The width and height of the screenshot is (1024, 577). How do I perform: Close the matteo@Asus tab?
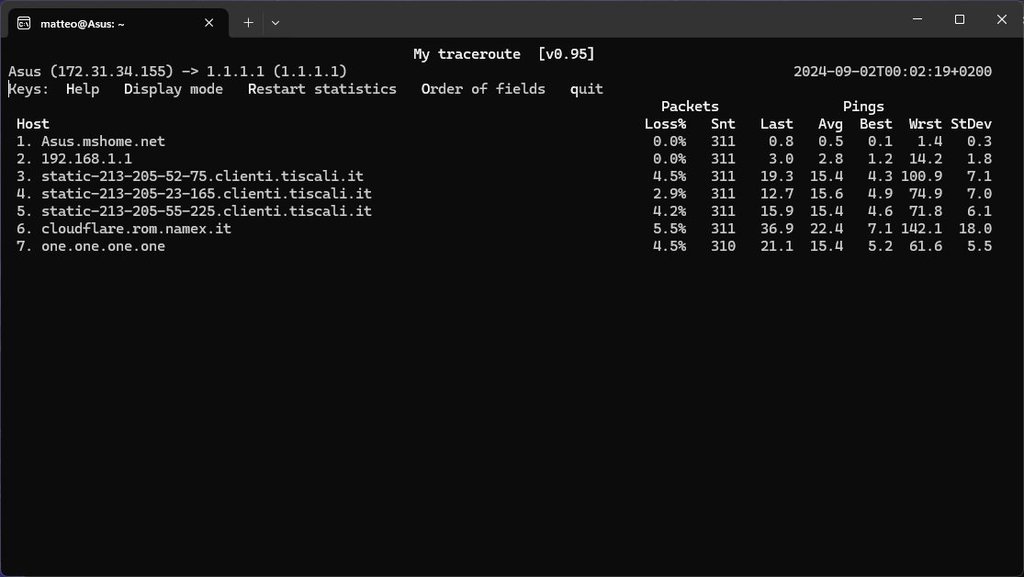[209, 23]
